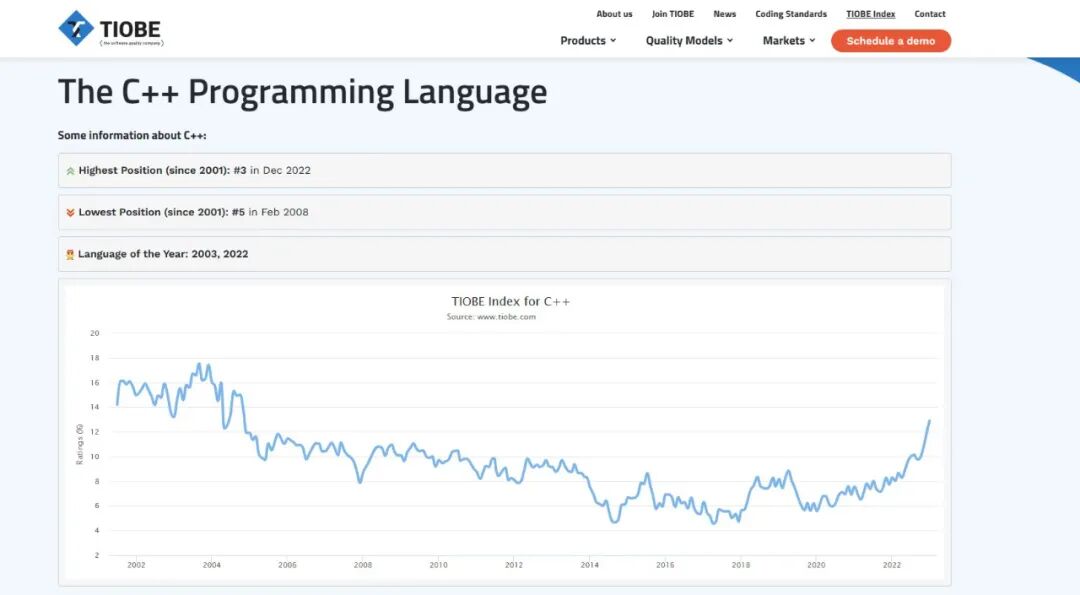Select the Language of the Year 2003, 2022 row
The image size is (1080, 595).
tap(504, 254)
